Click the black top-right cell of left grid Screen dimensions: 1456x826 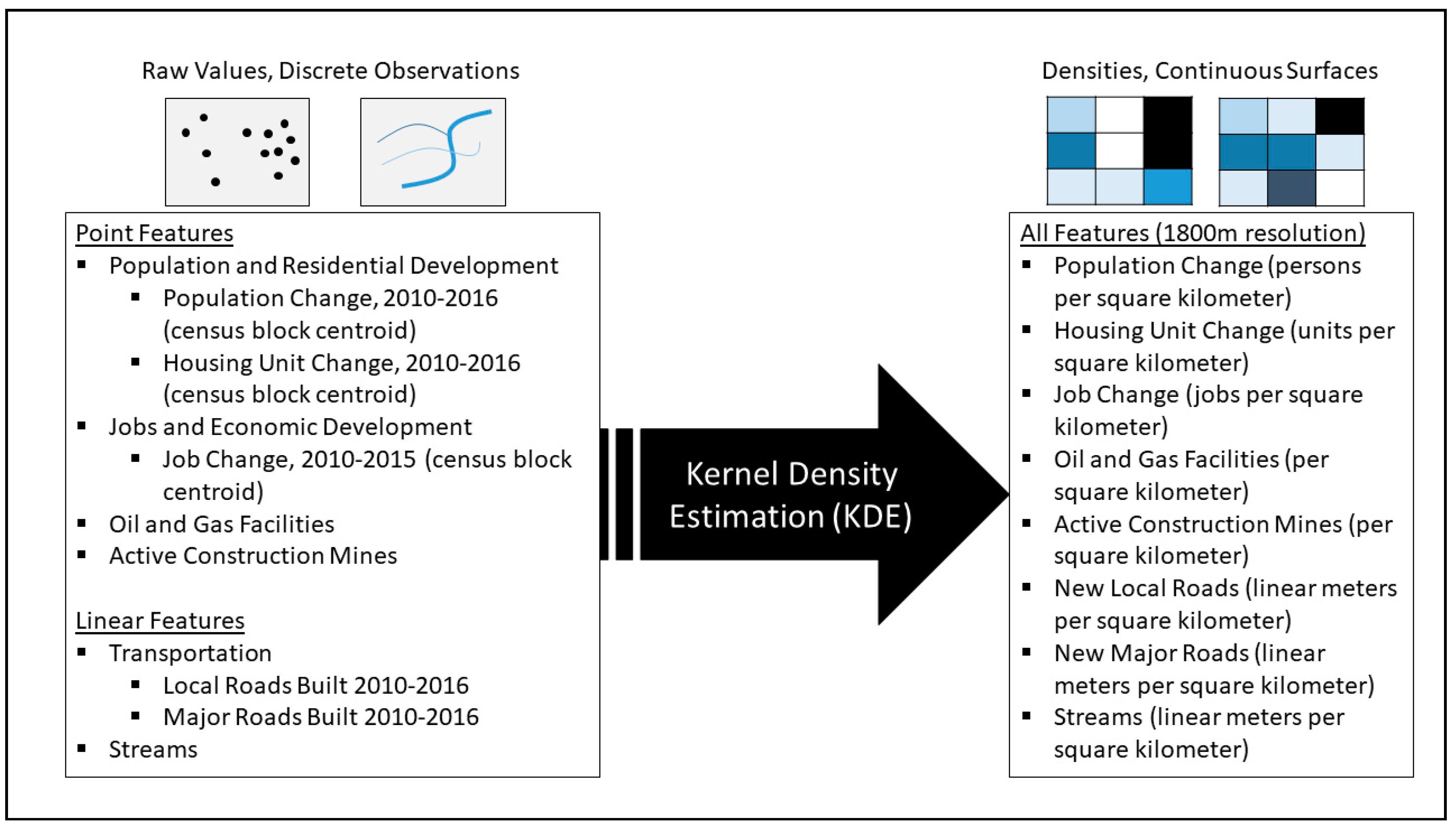click(1168, 115)
